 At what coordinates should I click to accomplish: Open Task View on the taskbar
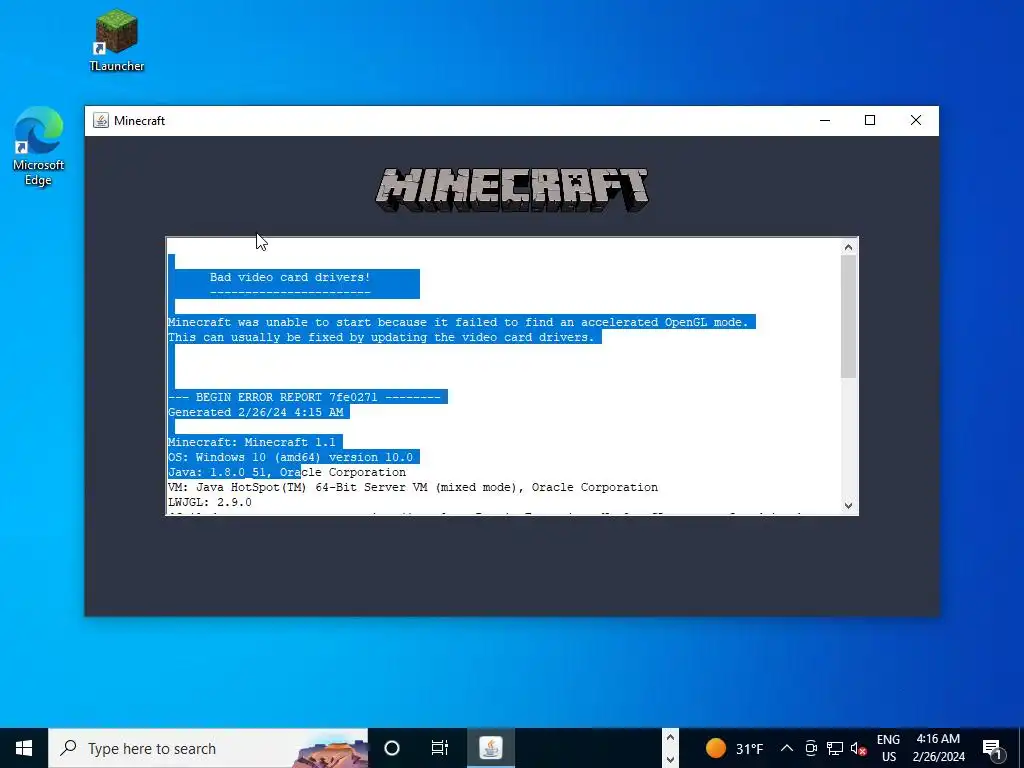point(440,748)
